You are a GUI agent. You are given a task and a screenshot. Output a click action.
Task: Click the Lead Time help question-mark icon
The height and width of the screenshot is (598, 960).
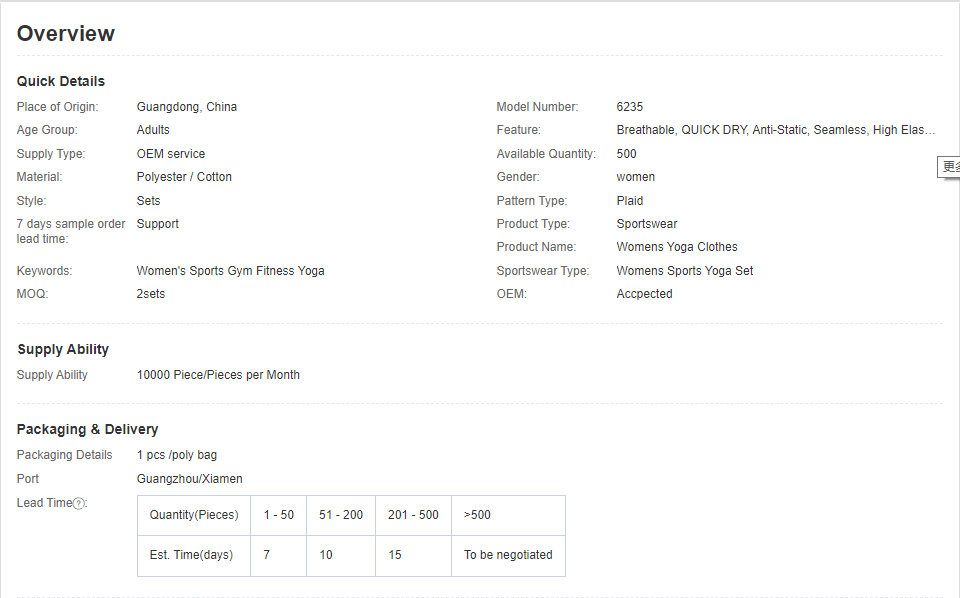point(78,504)
